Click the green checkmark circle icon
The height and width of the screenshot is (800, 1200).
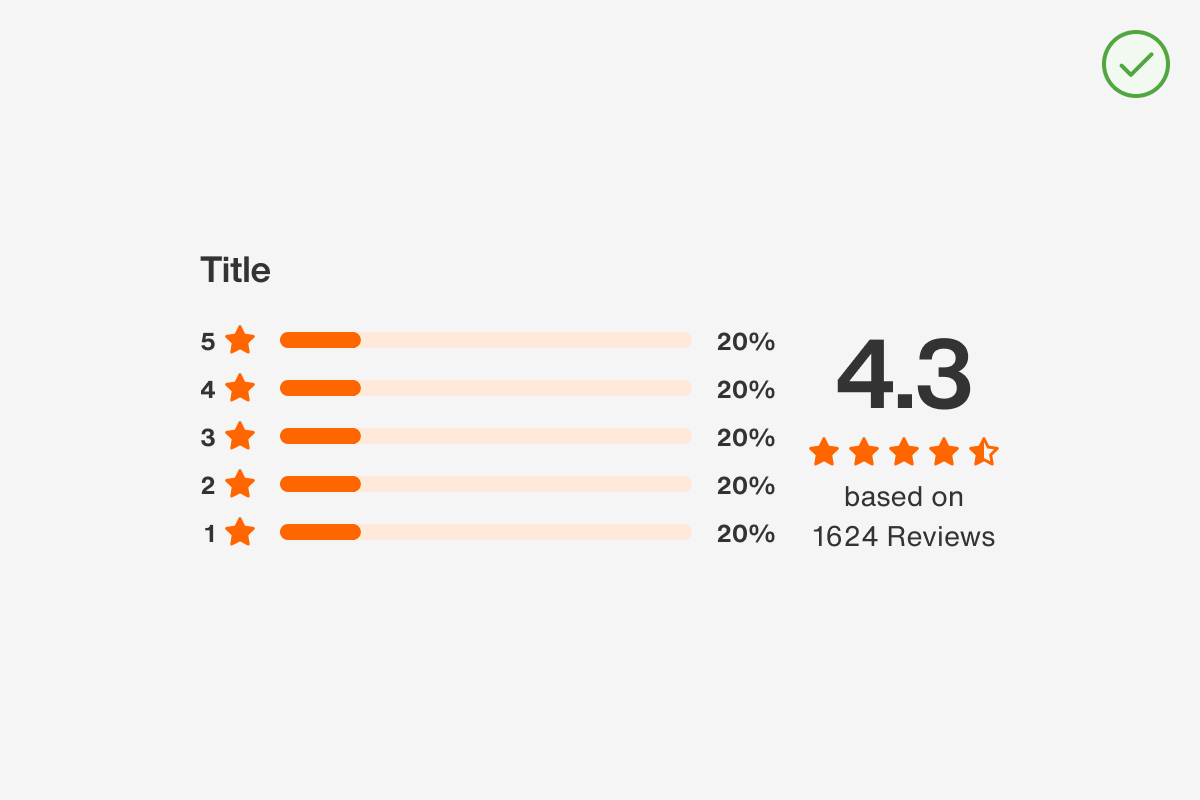point(1135,64)
